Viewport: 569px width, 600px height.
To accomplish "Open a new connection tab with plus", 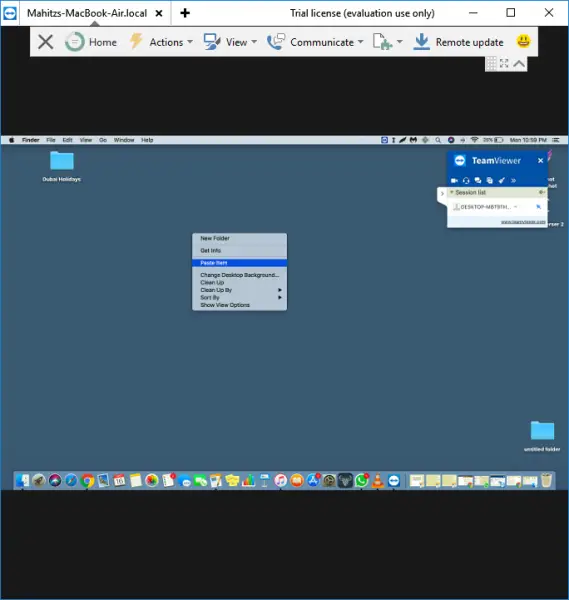I will pyautogui.click(x=185, y=13).
